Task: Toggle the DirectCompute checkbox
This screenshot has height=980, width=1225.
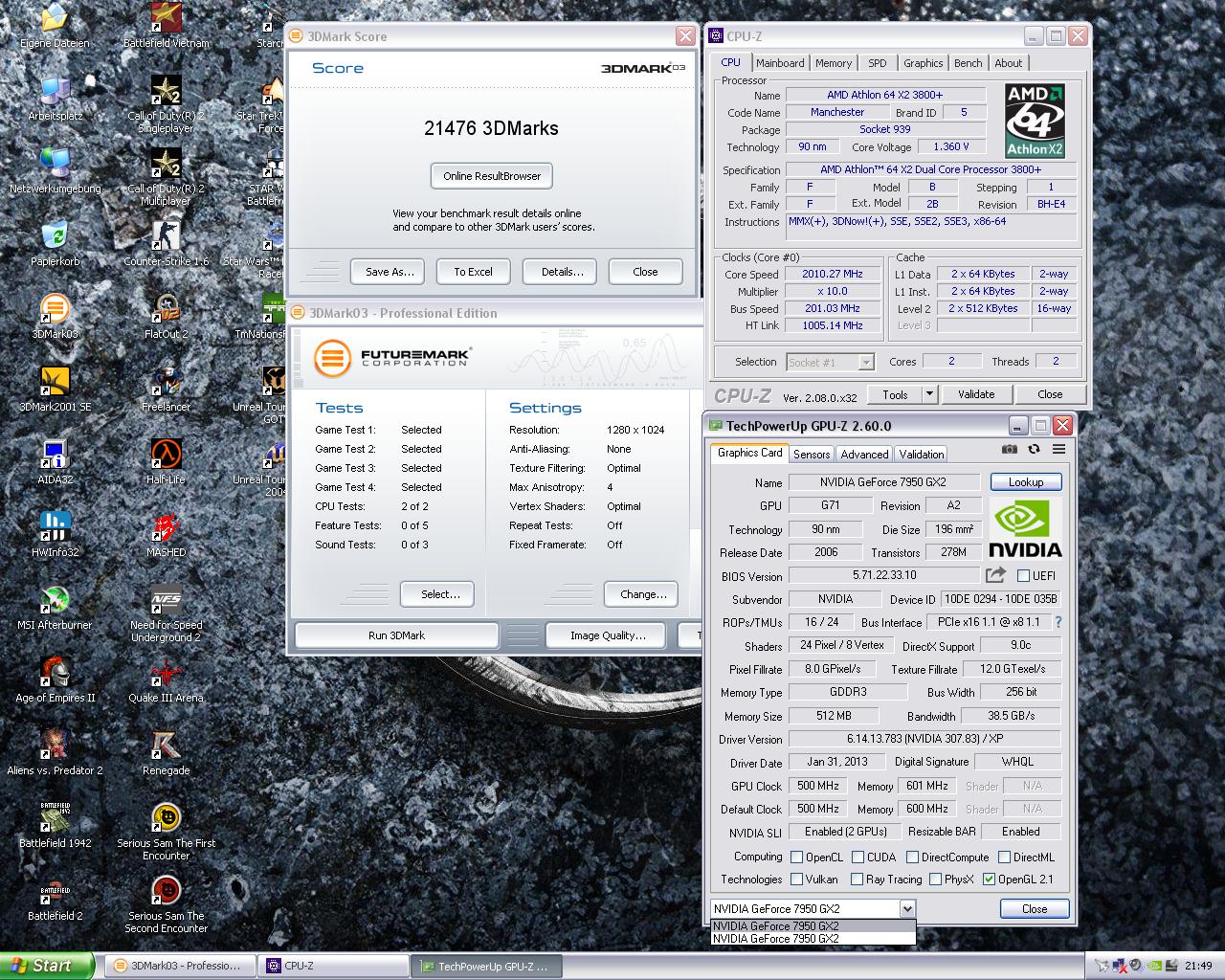Action: click(912, 857)
